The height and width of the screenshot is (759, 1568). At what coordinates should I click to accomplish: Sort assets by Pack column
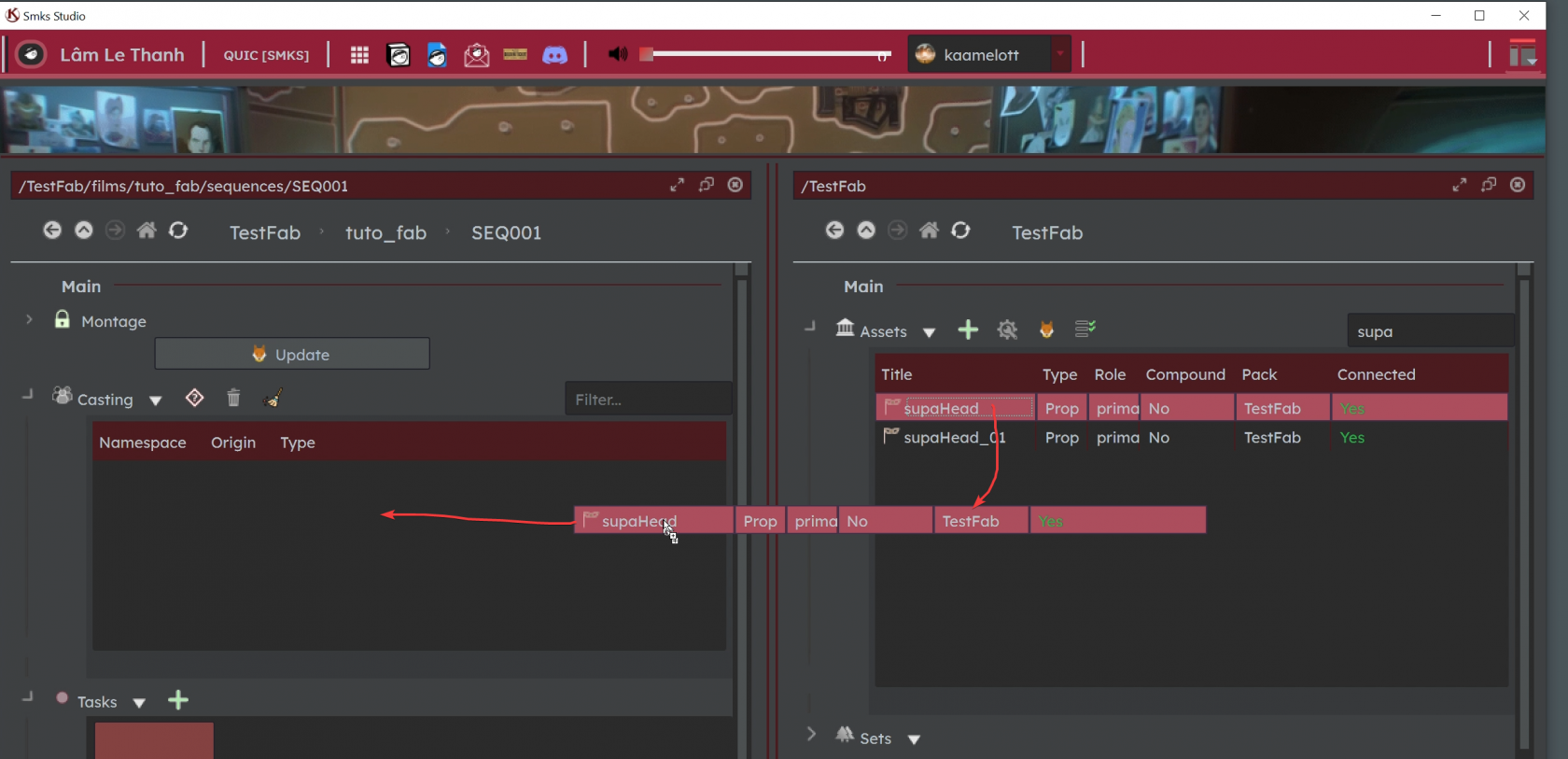pos(1259,374)
